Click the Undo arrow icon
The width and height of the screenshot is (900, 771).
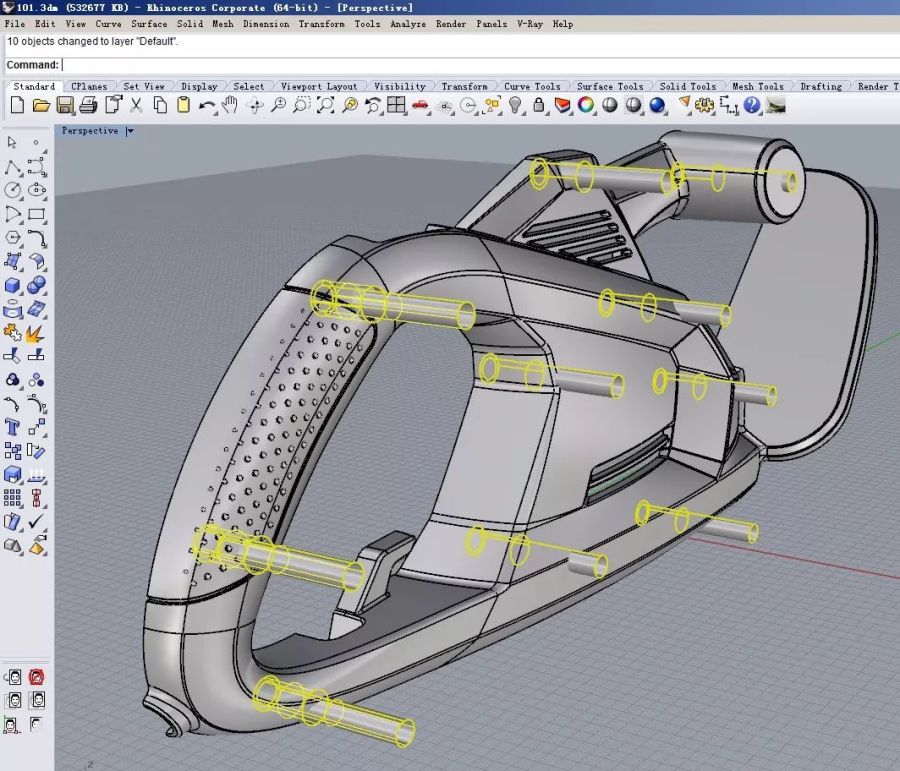207,105
